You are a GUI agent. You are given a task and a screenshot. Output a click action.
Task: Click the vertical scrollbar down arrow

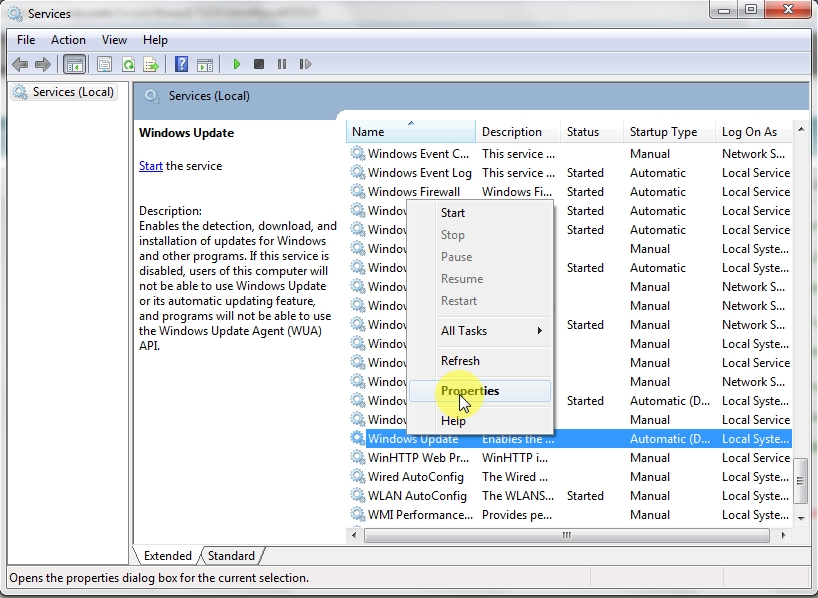click(801, 518)
